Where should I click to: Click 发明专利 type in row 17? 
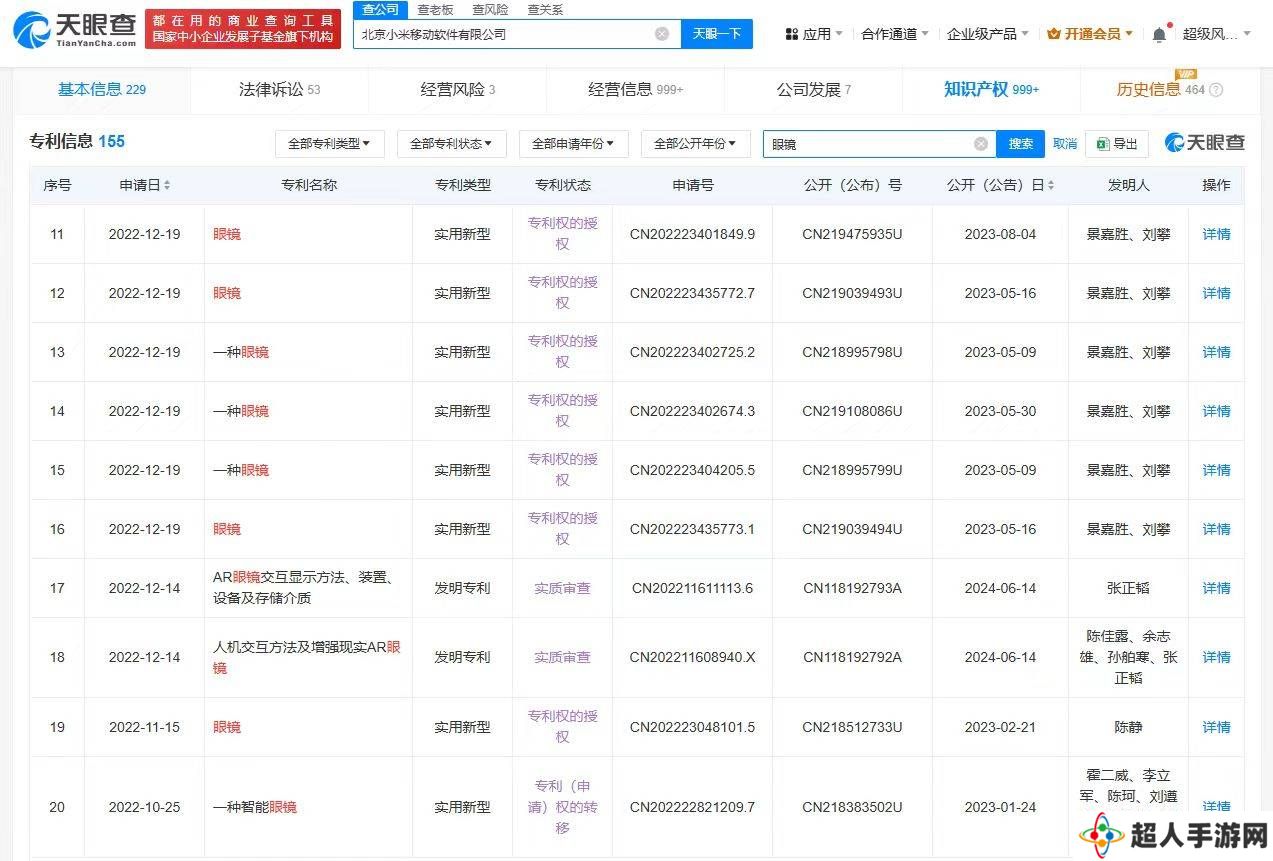[462, 588]
